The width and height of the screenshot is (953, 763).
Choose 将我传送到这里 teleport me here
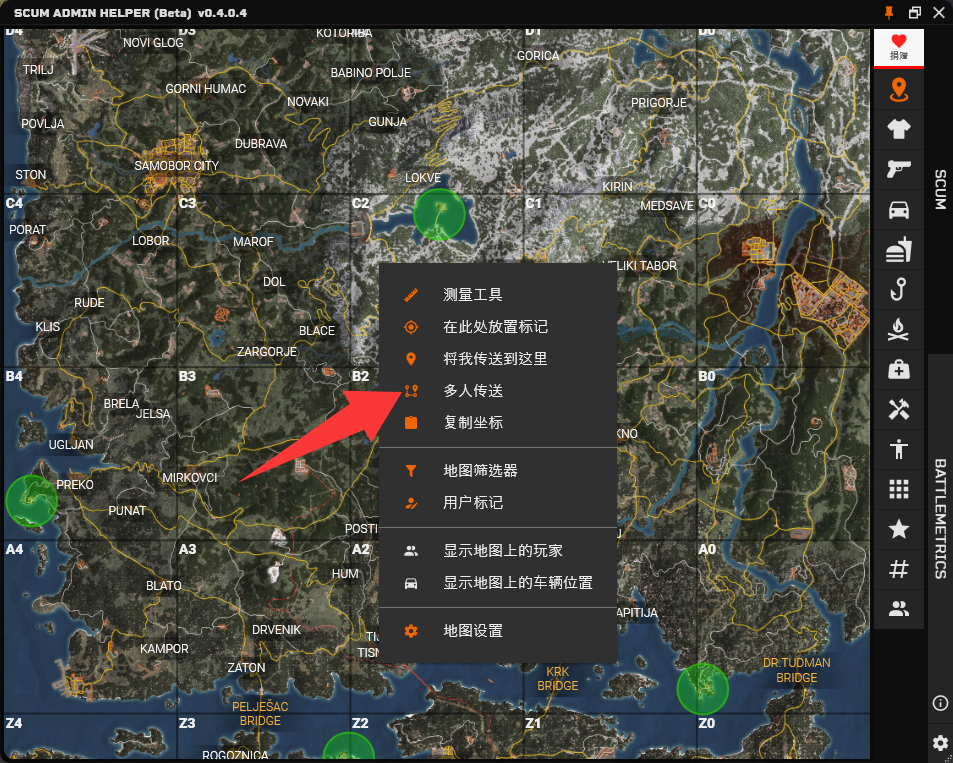pyautogui.click(x=498, y=359)
